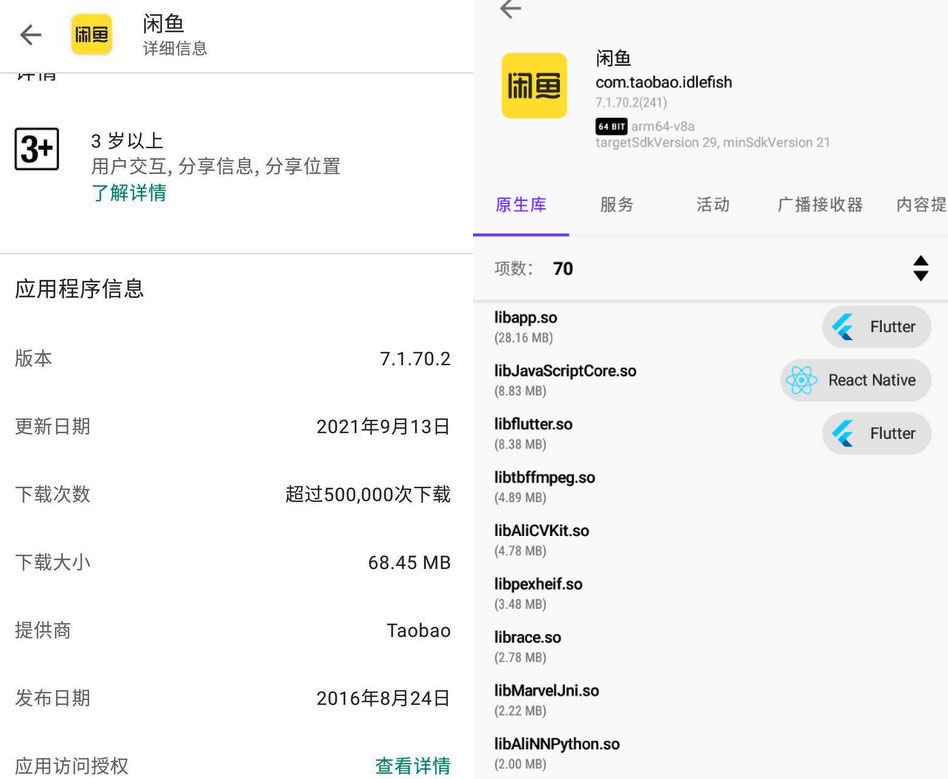Switch to the 服务 tab

click(x=616, y=205)
